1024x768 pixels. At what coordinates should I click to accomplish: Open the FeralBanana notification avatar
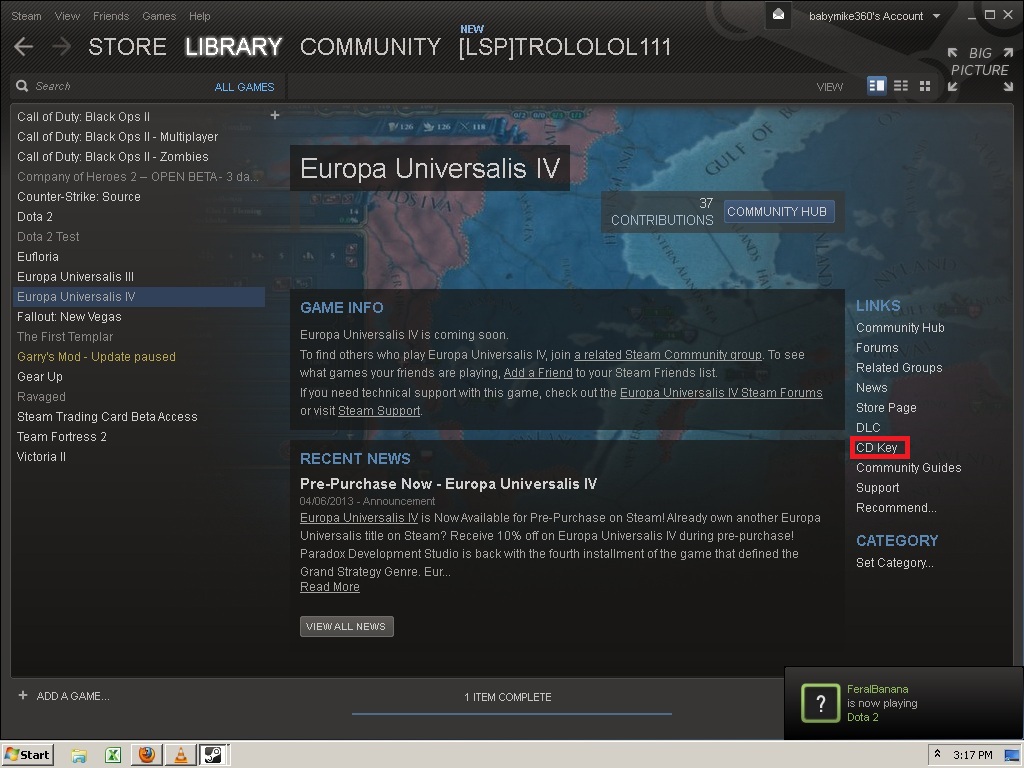coord(821,703)
